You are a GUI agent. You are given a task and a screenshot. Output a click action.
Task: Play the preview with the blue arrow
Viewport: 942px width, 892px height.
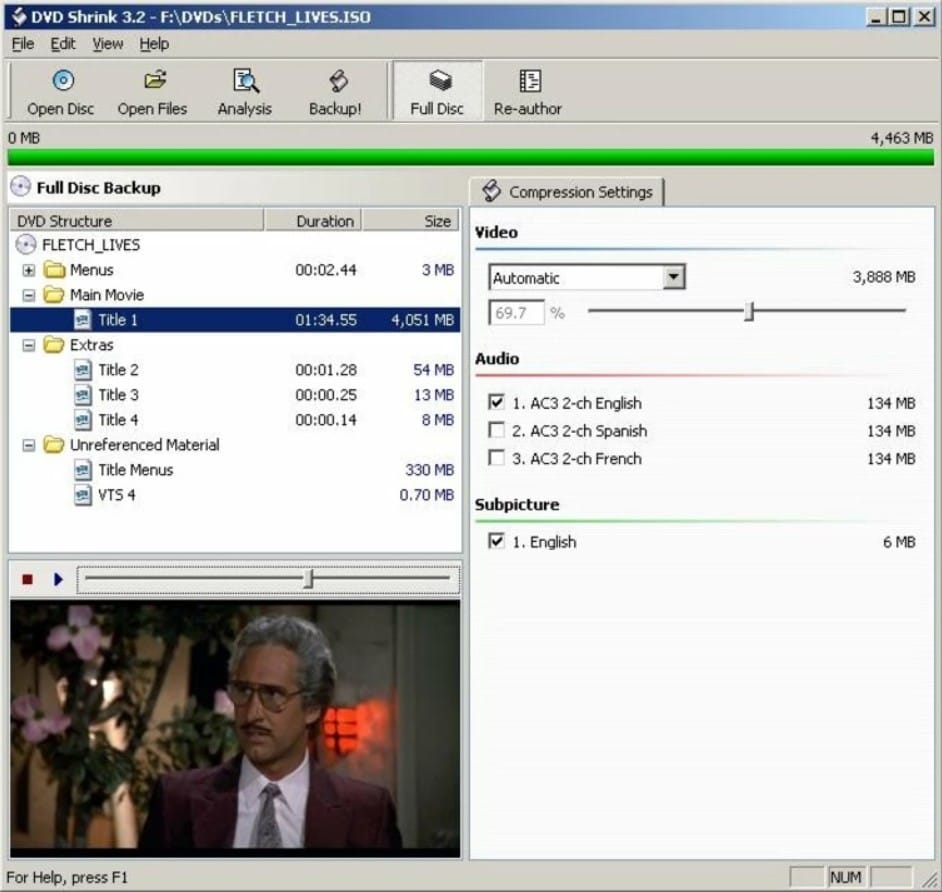(58, 580)
